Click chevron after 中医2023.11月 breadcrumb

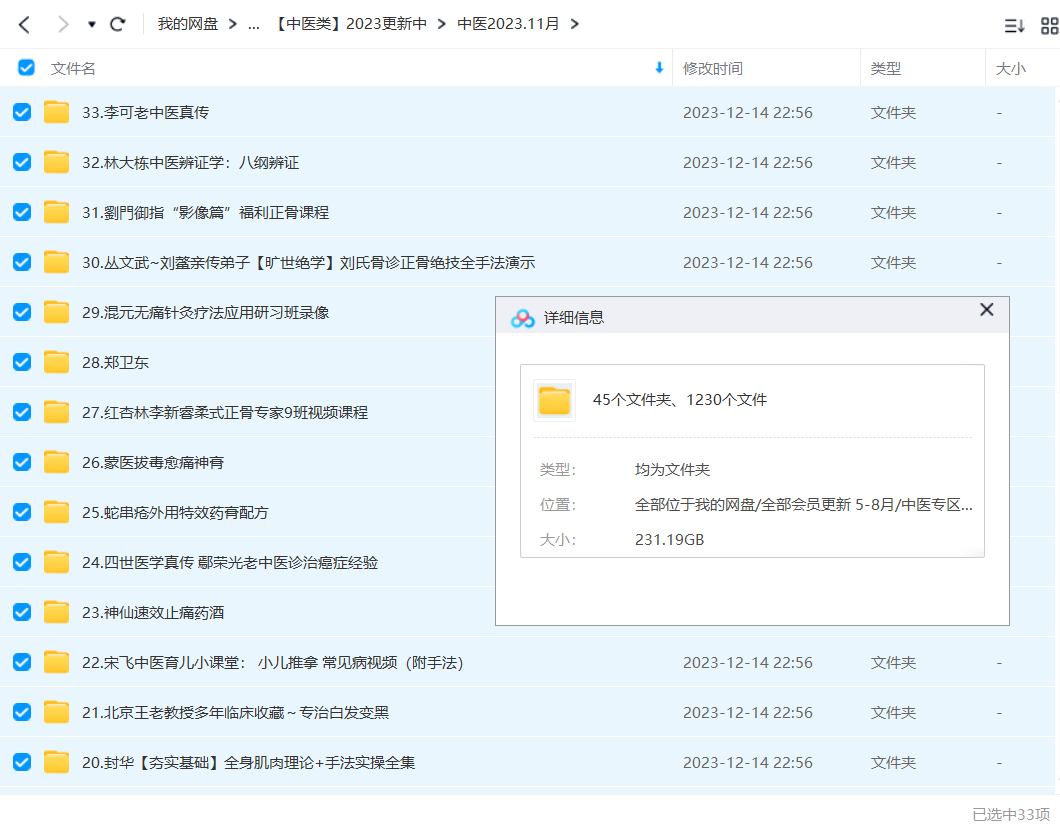click(x=574, y=24)
